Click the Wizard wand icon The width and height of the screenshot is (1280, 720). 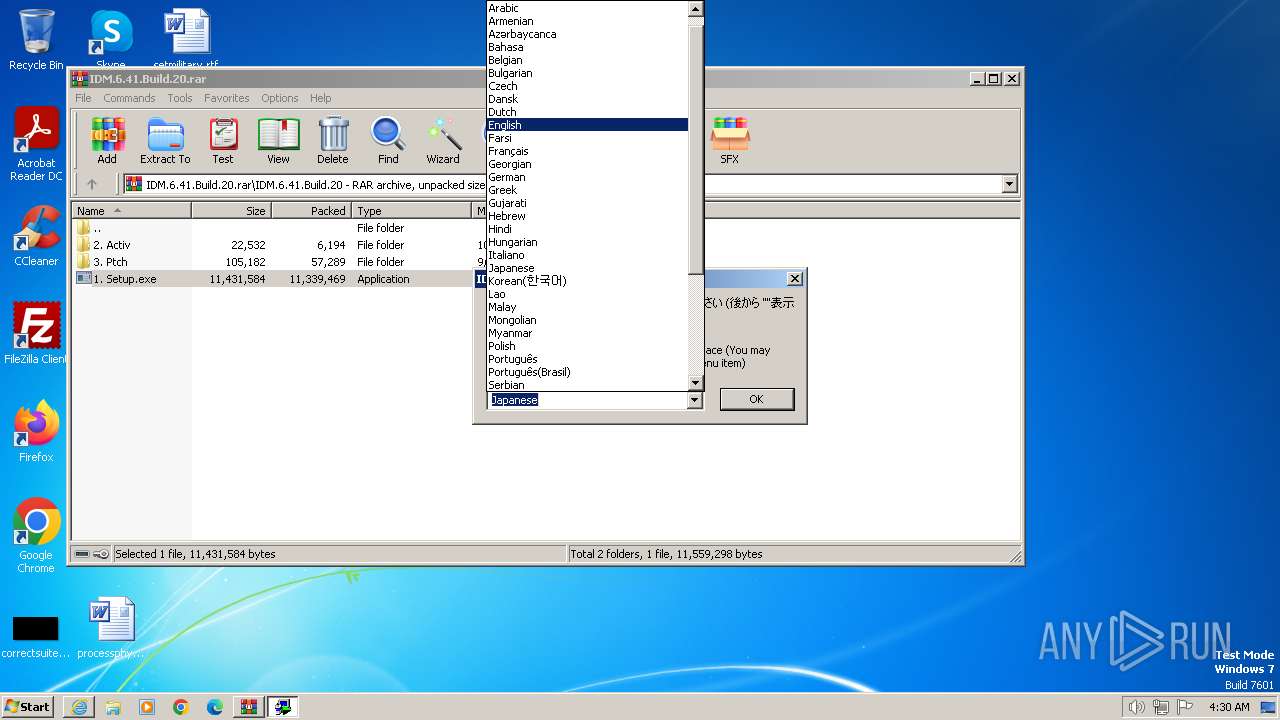tap(443, 140)
